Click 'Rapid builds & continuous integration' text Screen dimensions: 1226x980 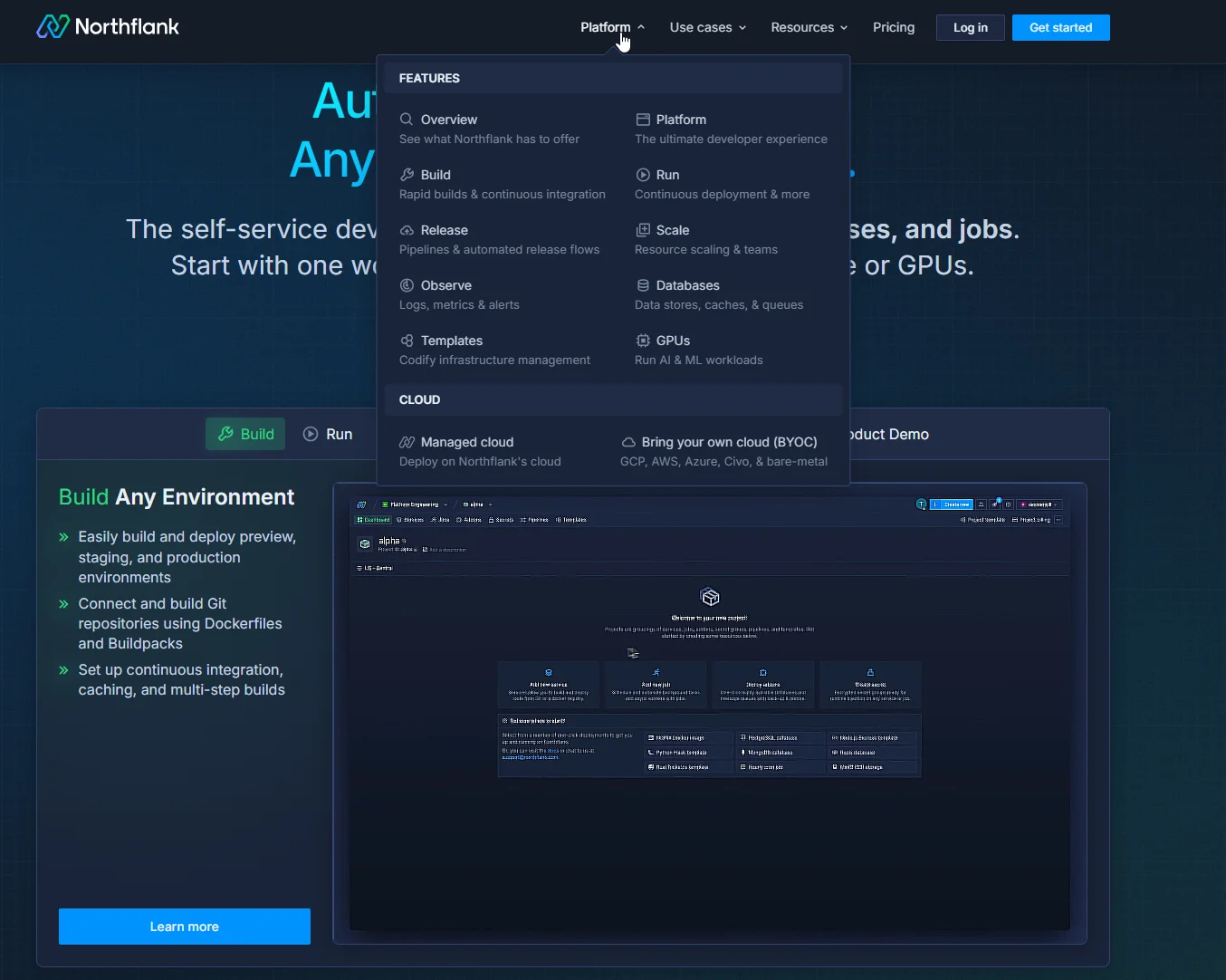tap(503, 194)
